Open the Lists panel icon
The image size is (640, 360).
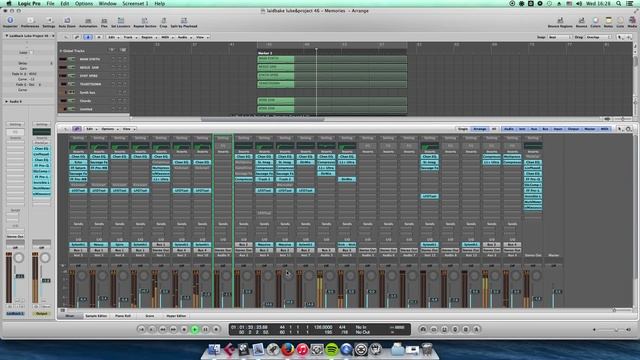click(x=620, y=20)
